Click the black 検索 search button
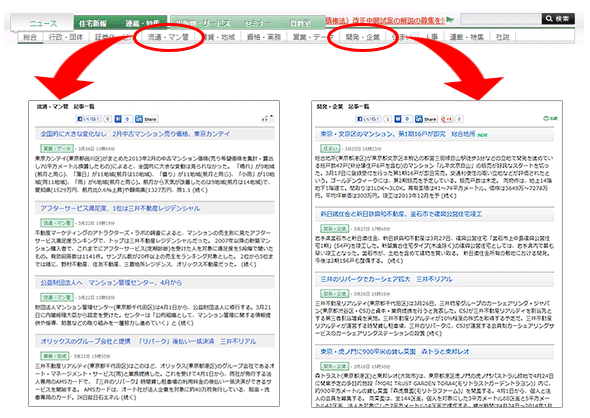This screenshot has width=590, height=418. pyautogui.click(x=558, y=19)
